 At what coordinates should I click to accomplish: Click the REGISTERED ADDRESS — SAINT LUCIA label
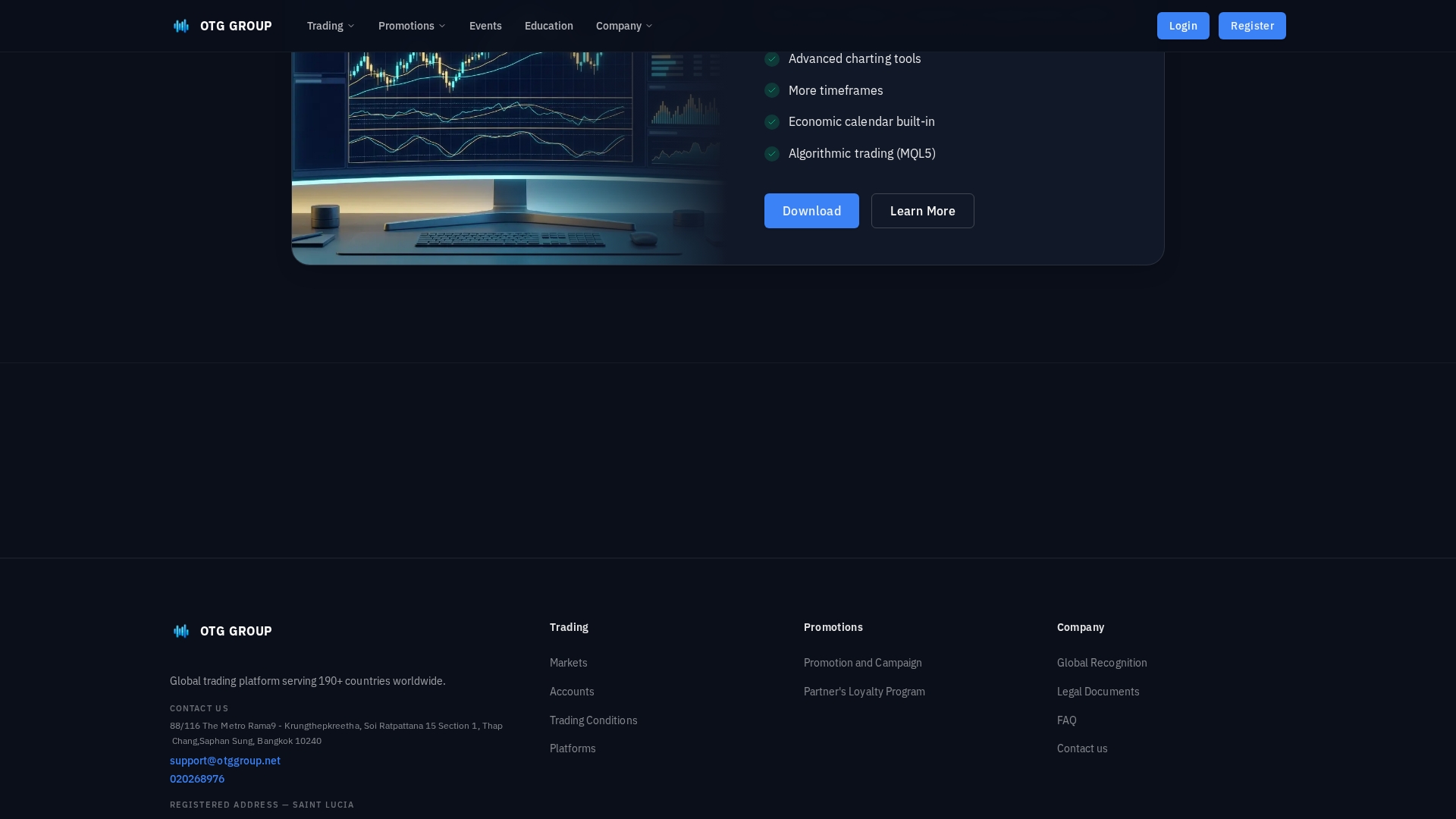coord(262,805)
